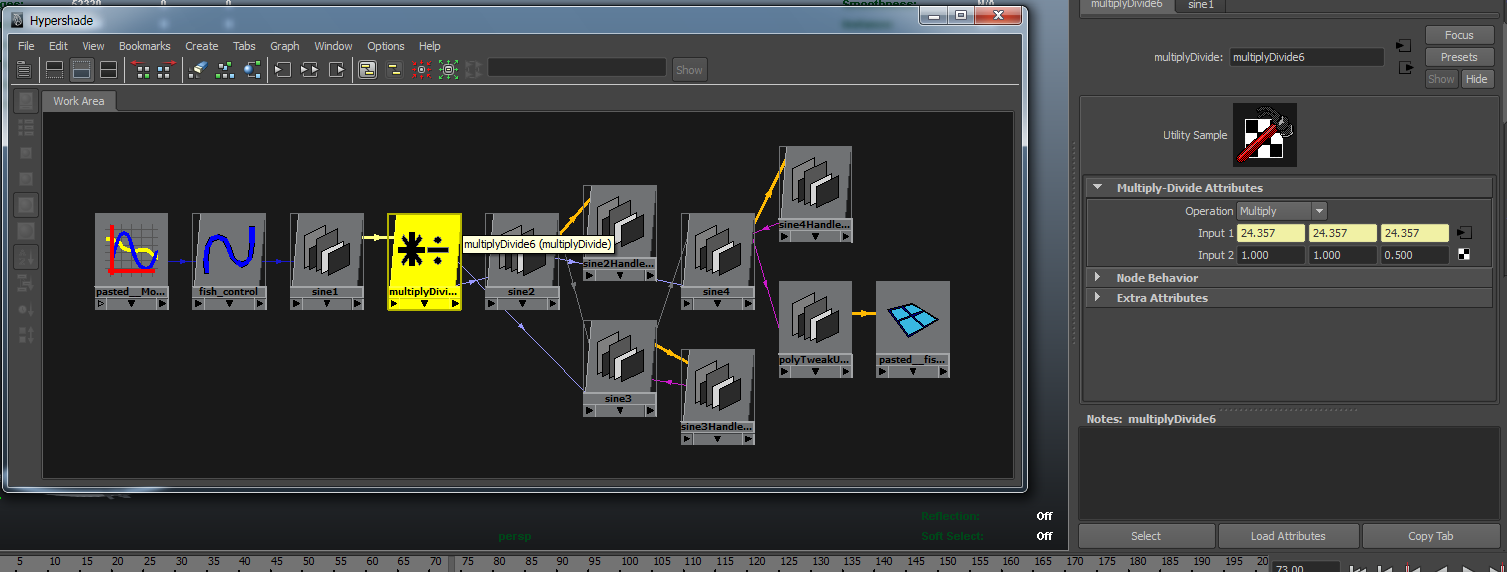This screenshot has width=1507, height=572.
Task: Show output connections toolbar icon
Action: click(337, 70)
